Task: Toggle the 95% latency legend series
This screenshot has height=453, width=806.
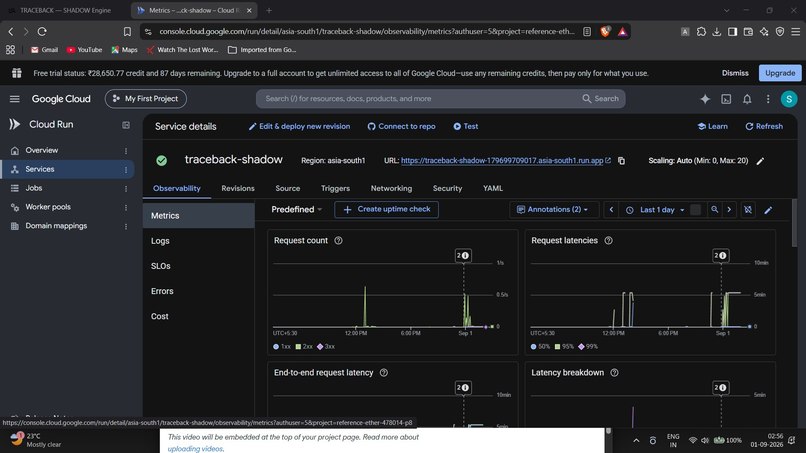Action: pos(564,347)
